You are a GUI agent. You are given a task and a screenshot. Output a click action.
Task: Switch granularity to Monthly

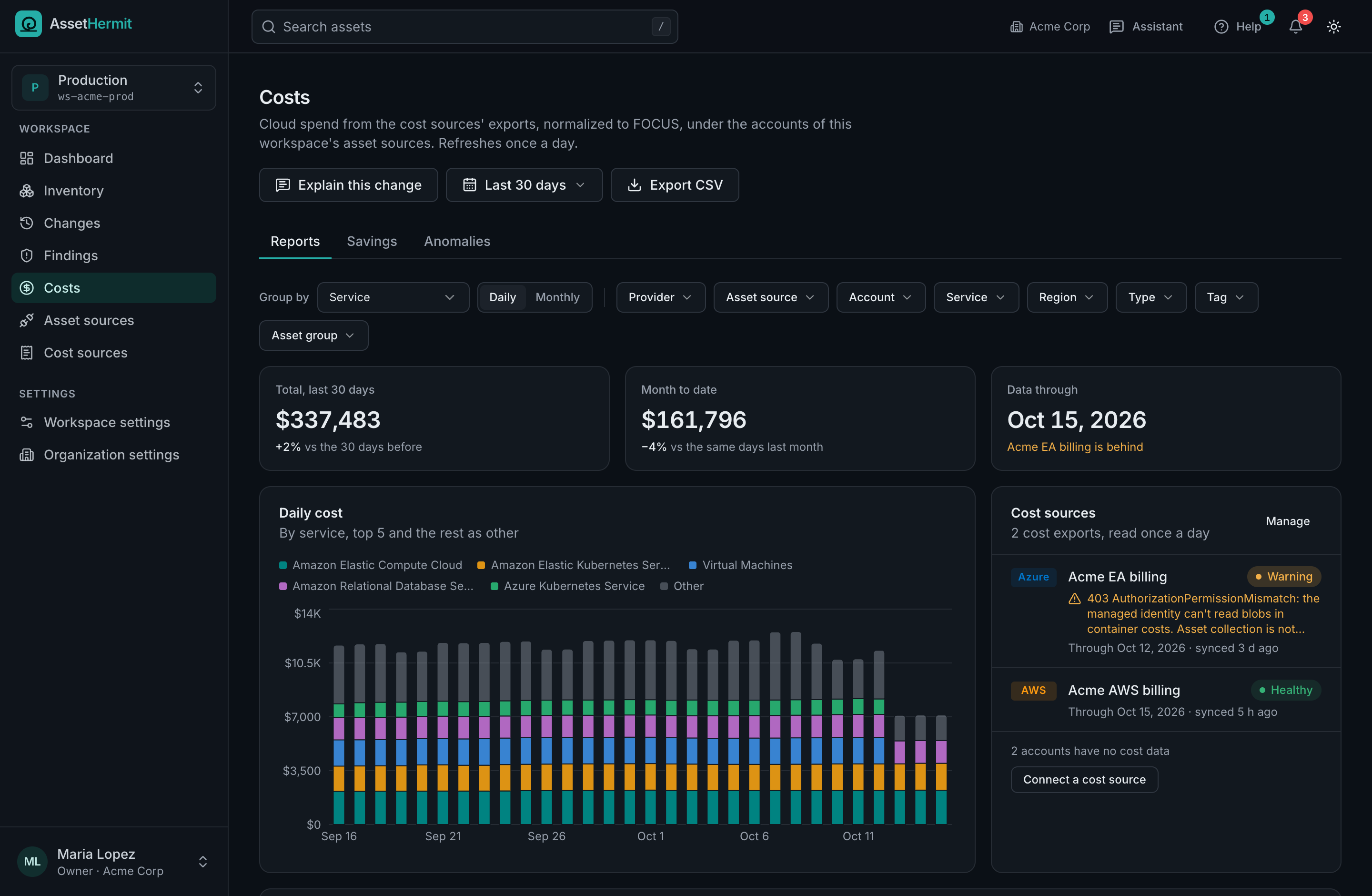[557, 297]
